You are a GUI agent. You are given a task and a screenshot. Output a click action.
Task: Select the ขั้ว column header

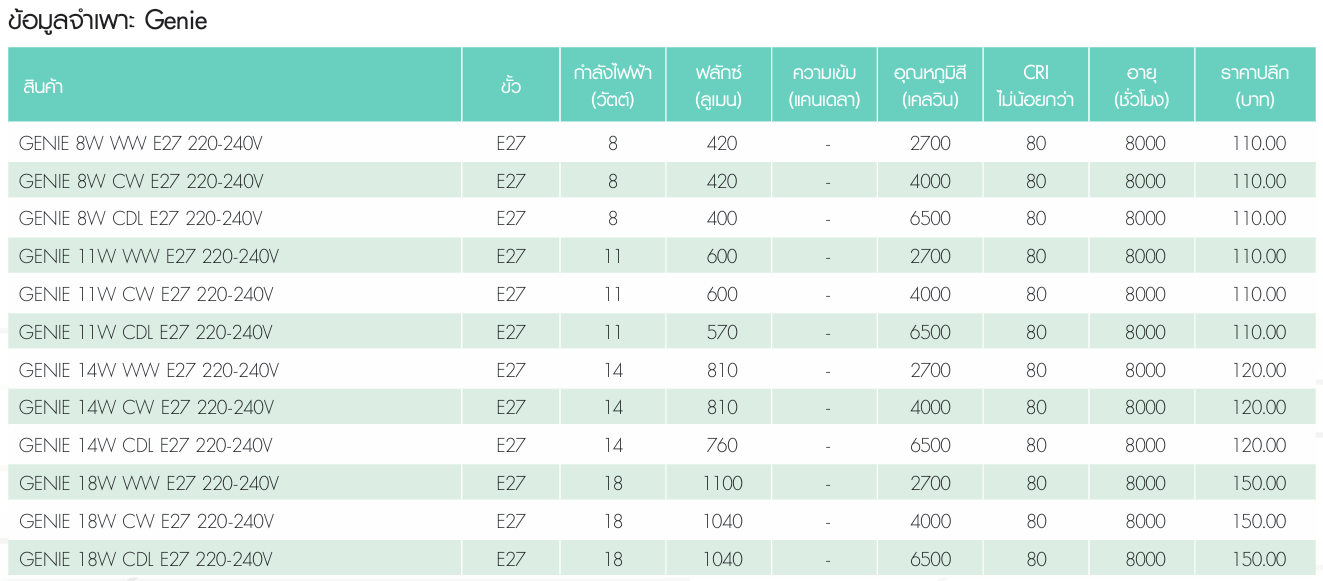pyautogui.click(x=510, y=86)
